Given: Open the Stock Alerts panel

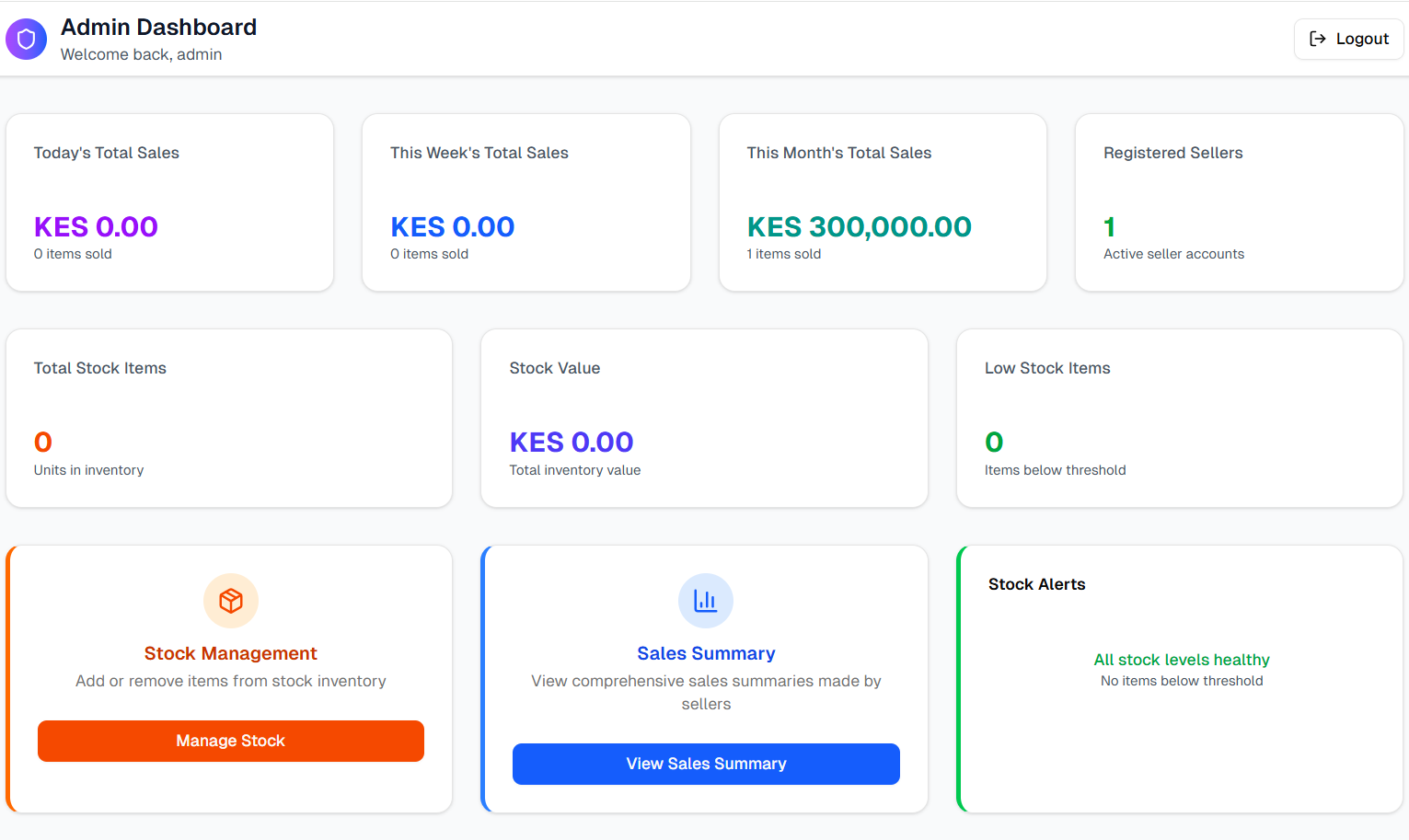Looking at the screenshot, I should coord(1181,678).
